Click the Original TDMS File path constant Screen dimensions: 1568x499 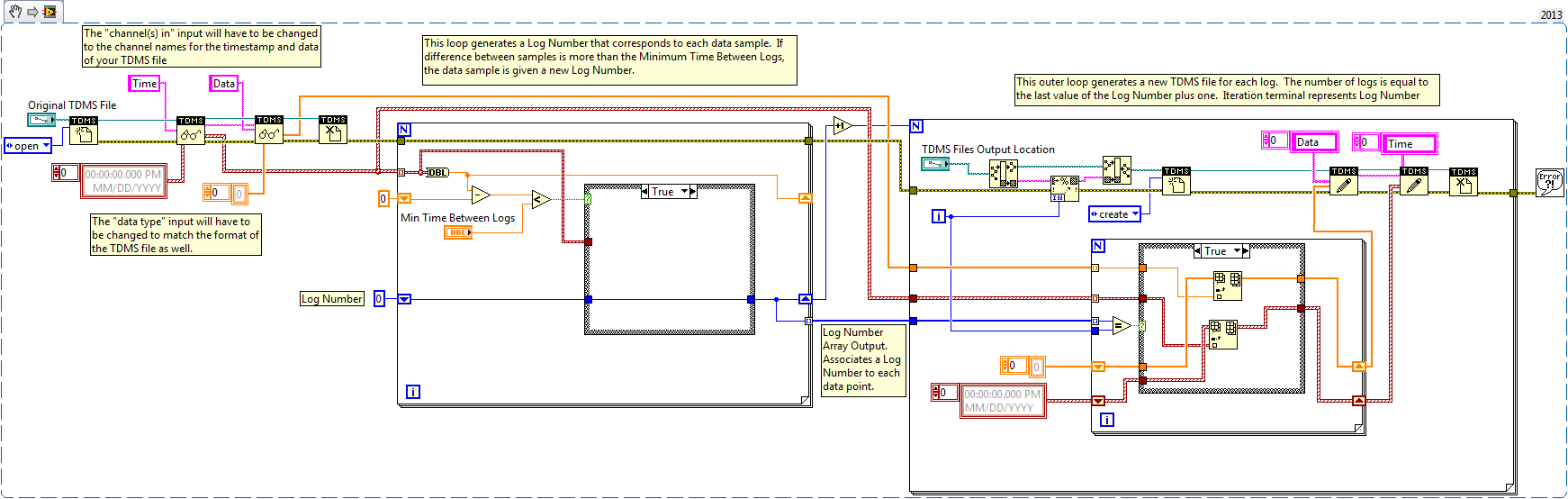point(41,120)
